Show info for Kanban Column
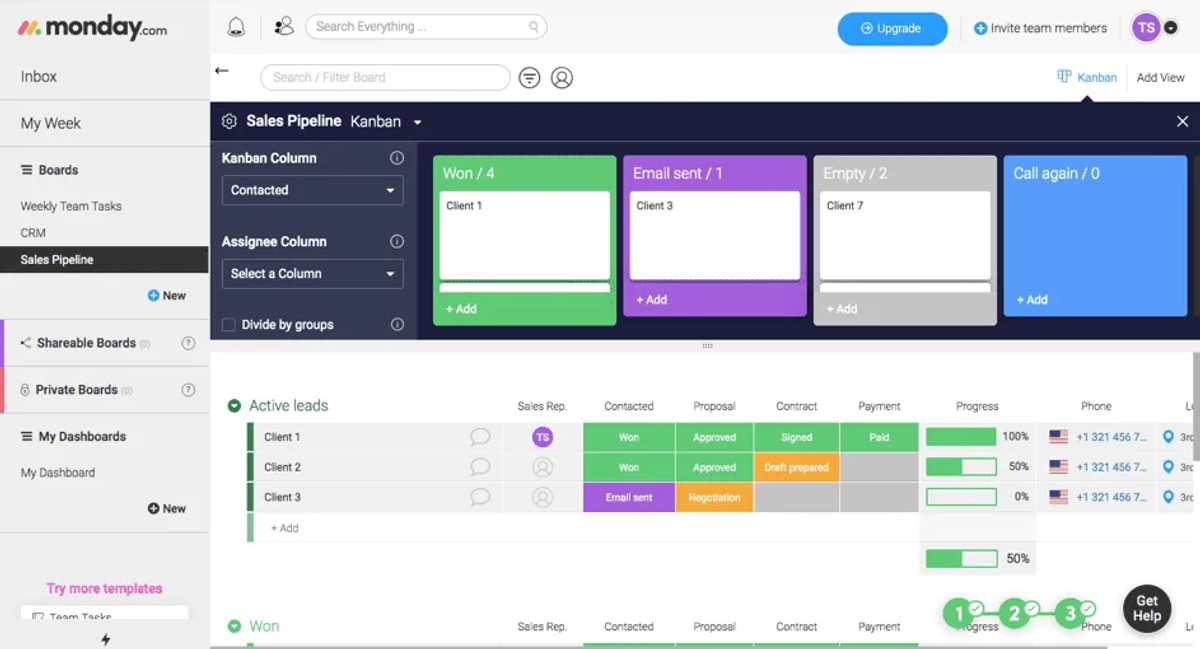The width and height of the screenshot is (1200, 649). coord(397,158)
